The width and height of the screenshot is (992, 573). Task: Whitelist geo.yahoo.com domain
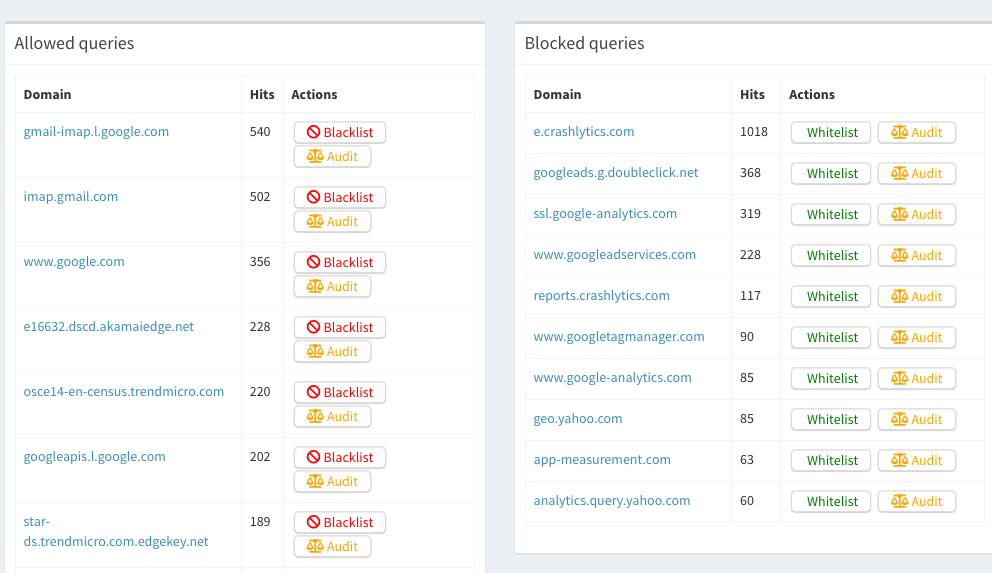click(831, 419)
